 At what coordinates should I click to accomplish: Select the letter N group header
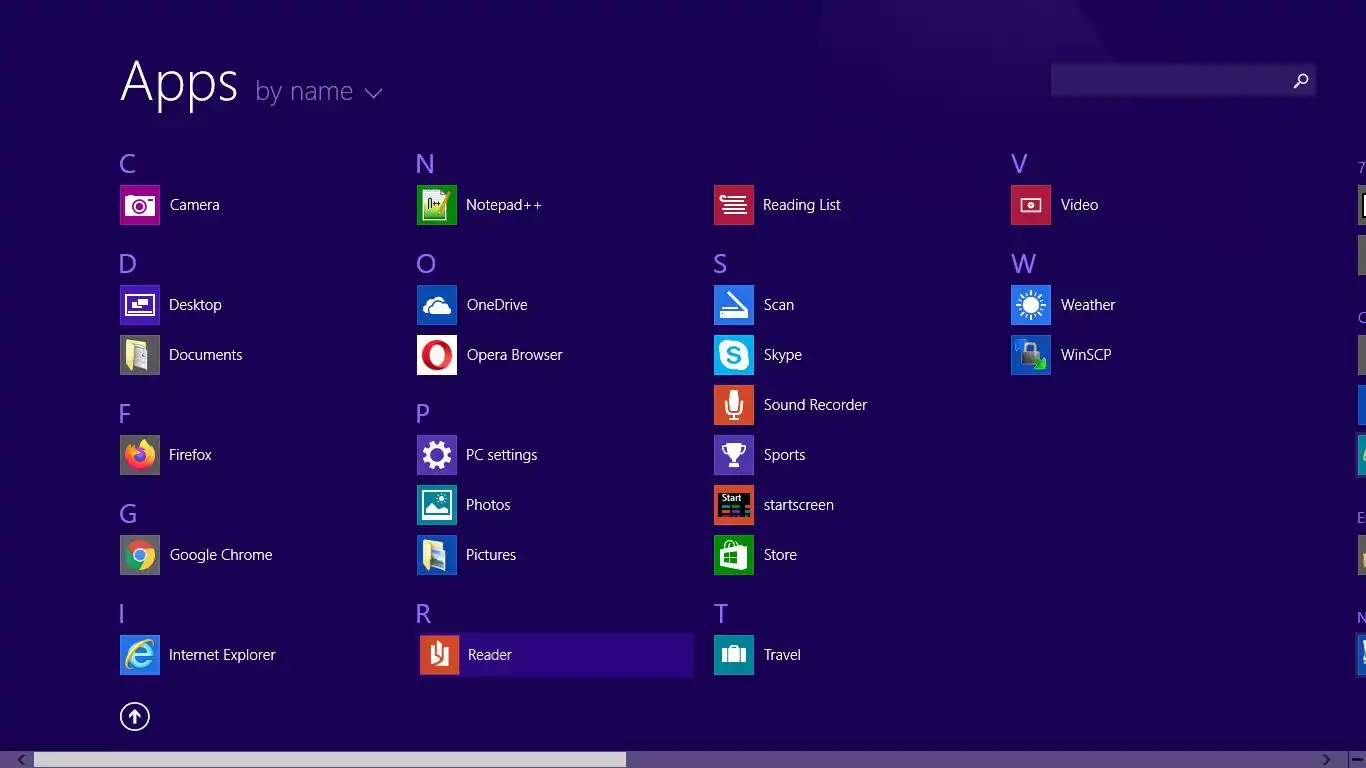[x=425, y=164]
